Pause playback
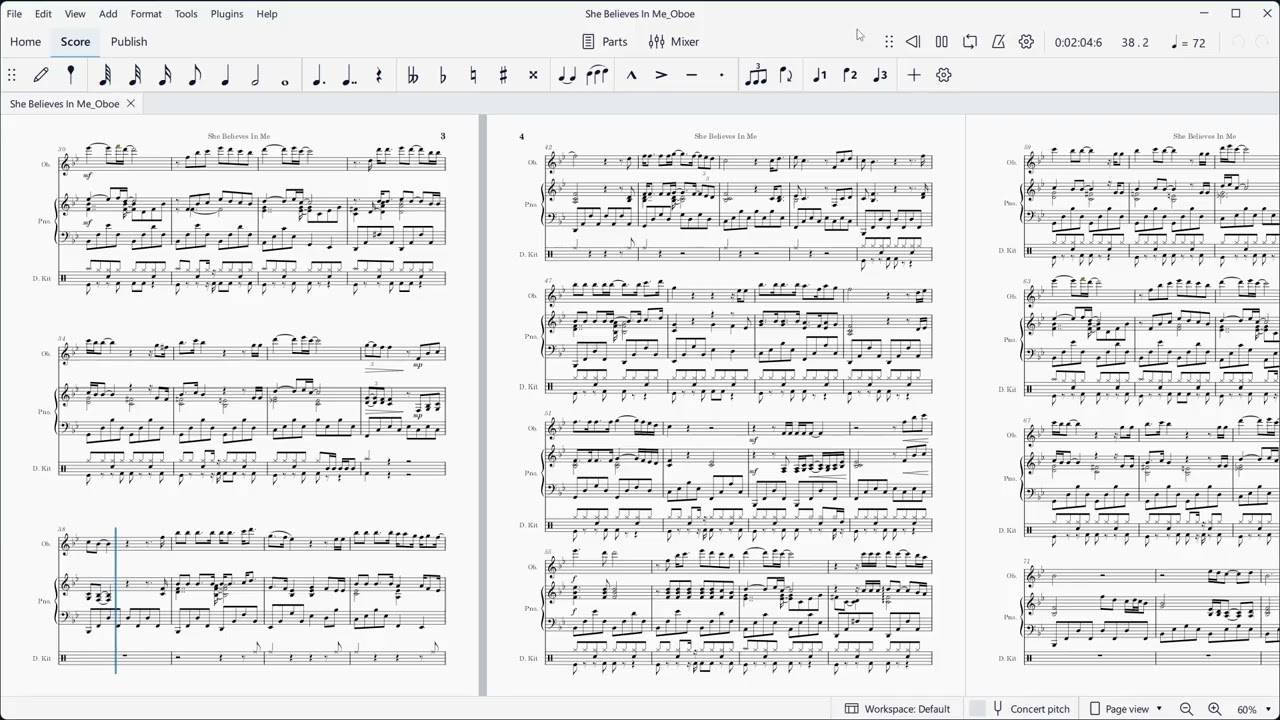1280x720 pixels. click(941, 42)
